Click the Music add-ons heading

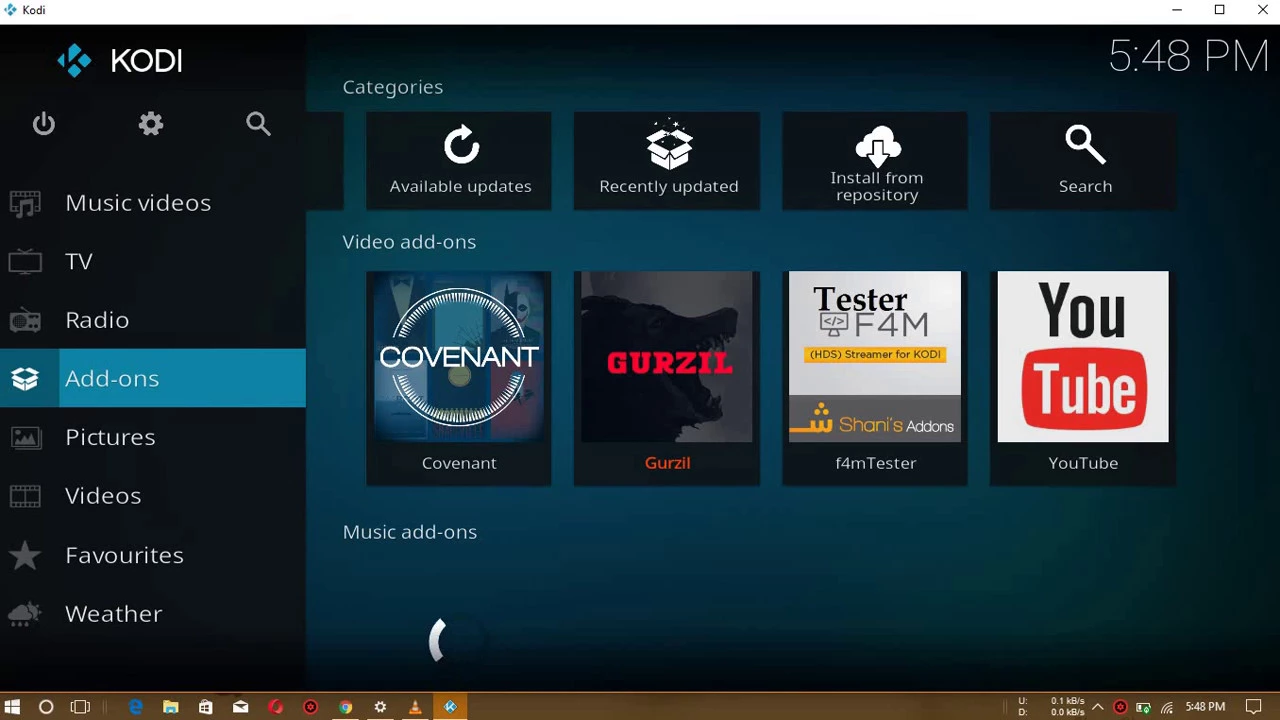(x=410, y=532)
